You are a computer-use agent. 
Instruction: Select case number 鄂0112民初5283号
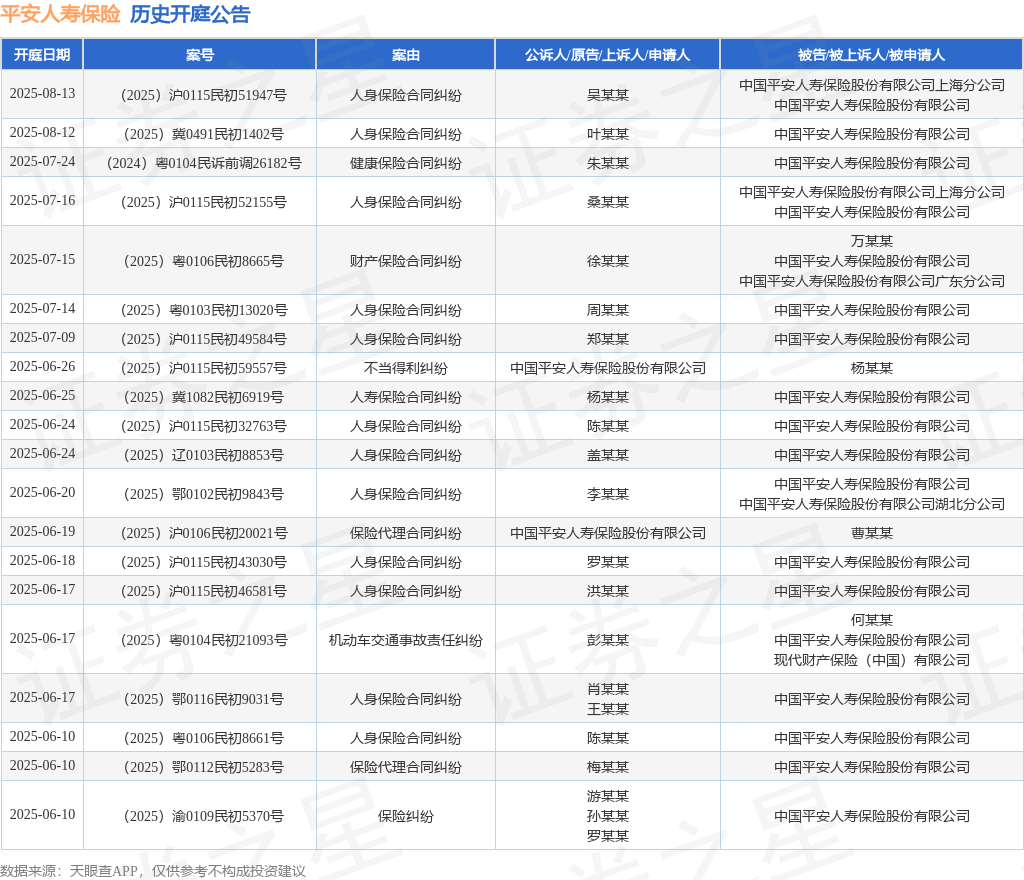204,767
